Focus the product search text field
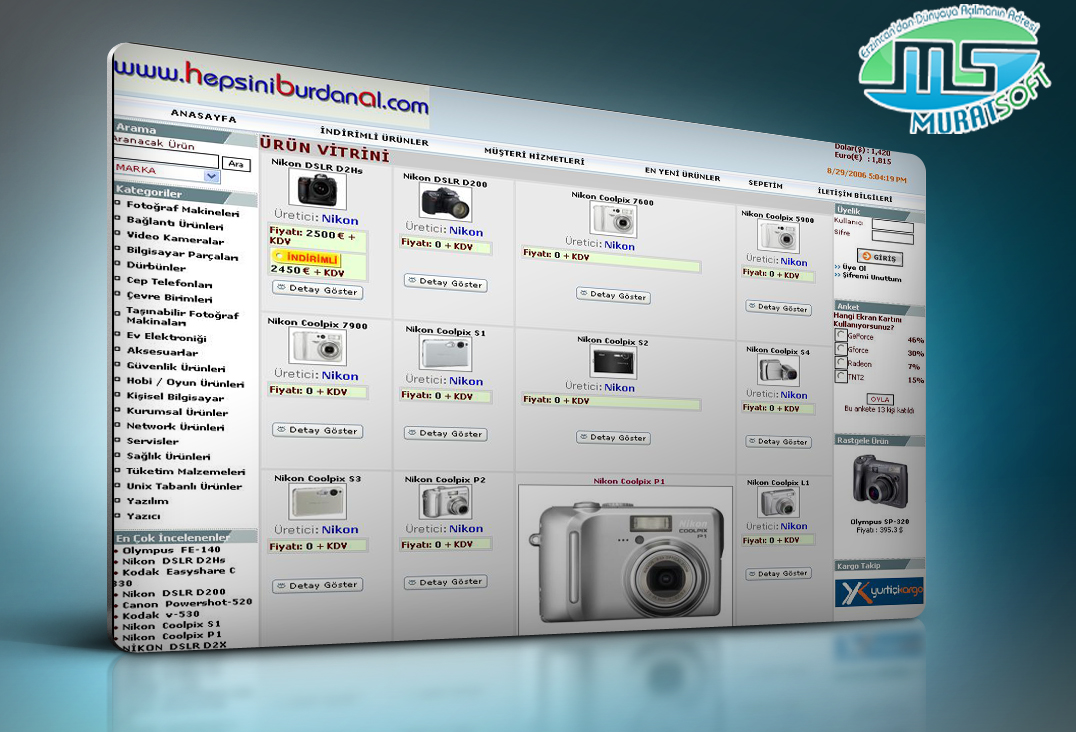 [167, 158]
